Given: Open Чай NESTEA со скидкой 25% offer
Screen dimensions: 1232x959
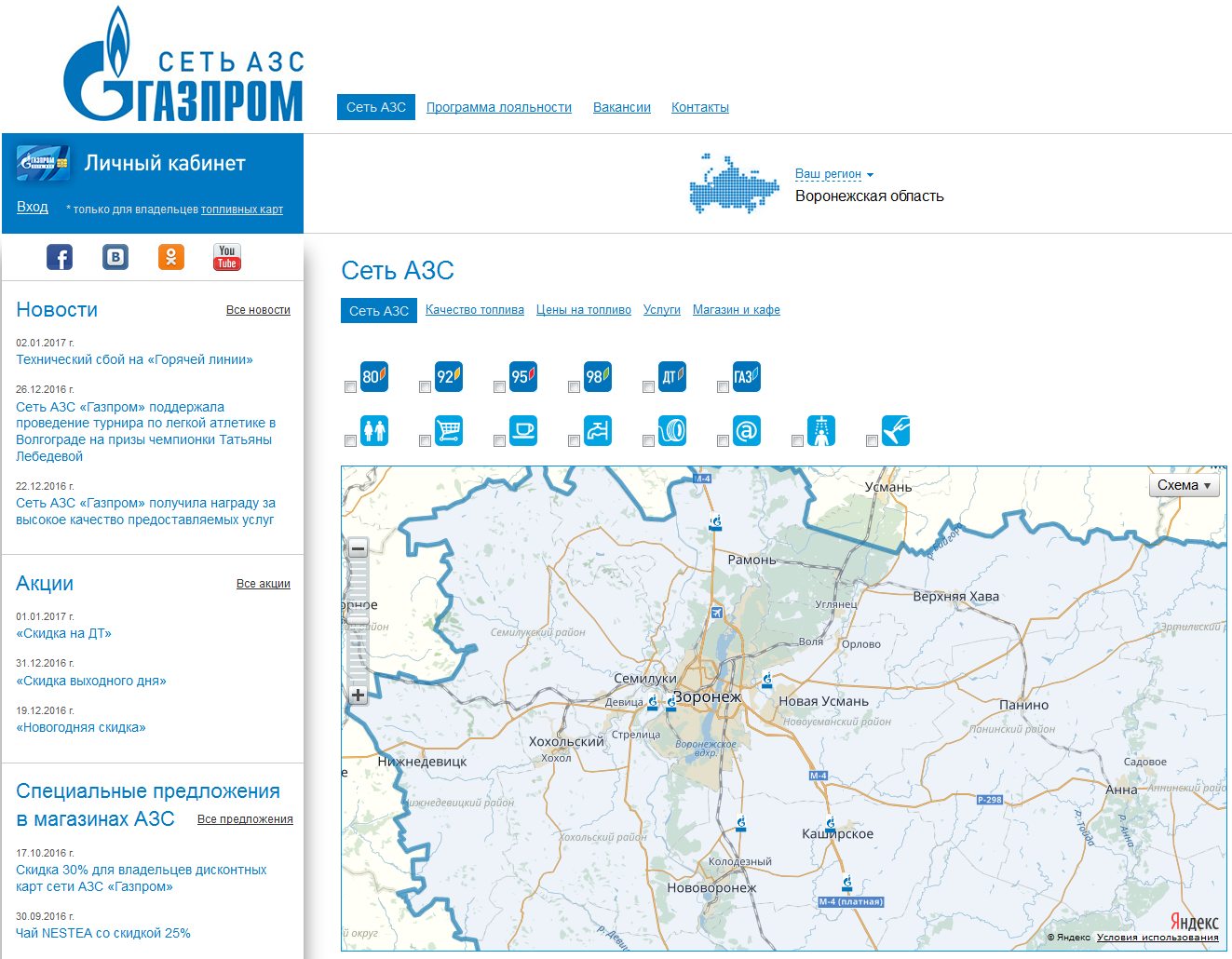Looking at the screenshot, I should click(103, 933).
